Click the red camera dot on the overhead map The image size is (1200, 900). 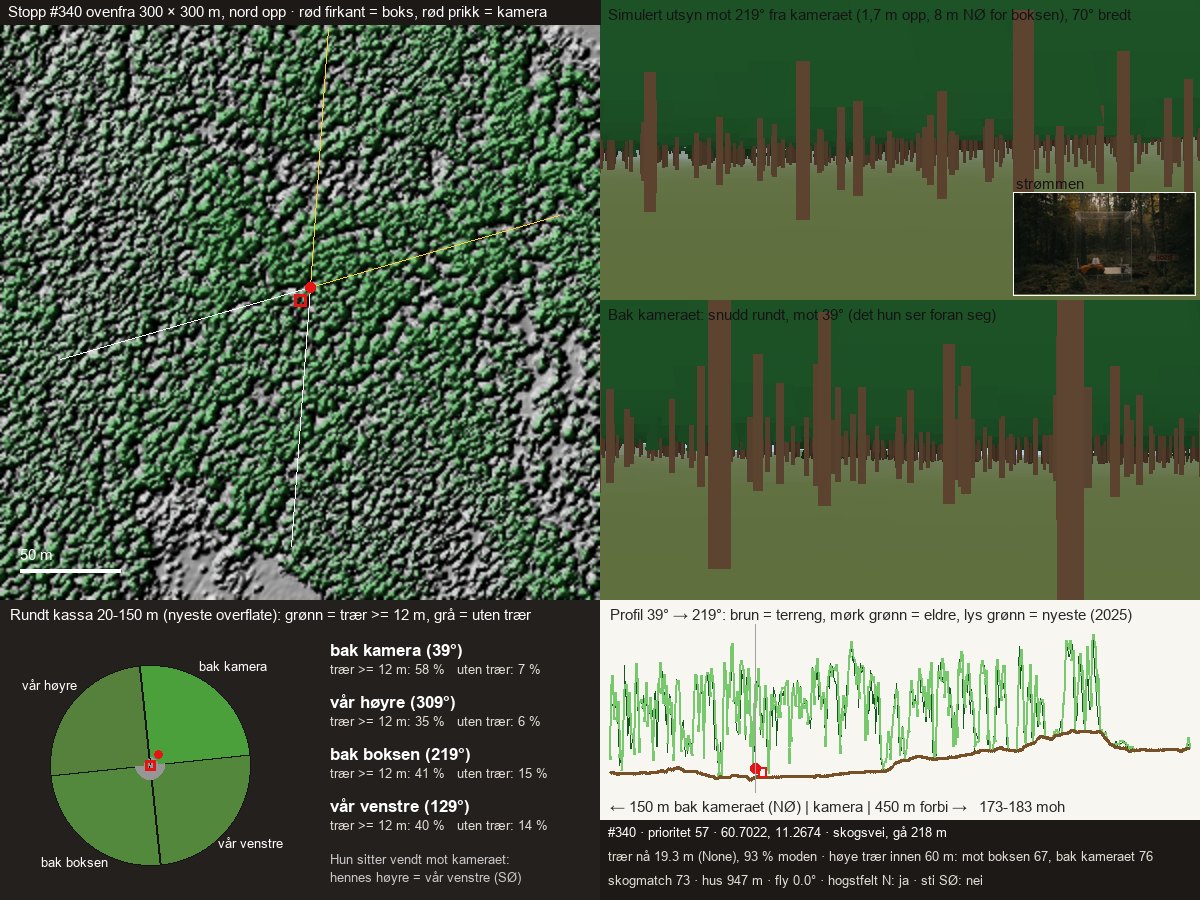coord(311,287)
